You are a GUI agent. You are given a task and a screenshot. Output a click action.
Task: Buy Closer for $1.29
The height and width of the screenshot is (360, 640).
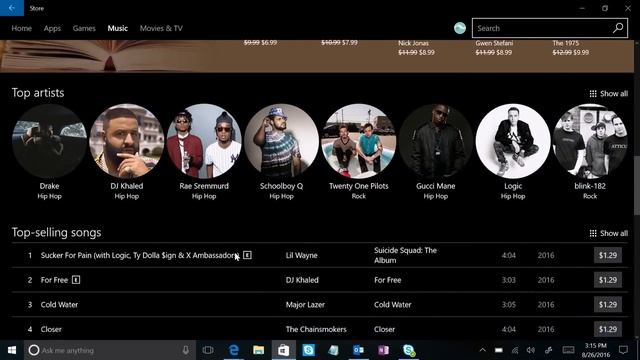click(608, 329)
